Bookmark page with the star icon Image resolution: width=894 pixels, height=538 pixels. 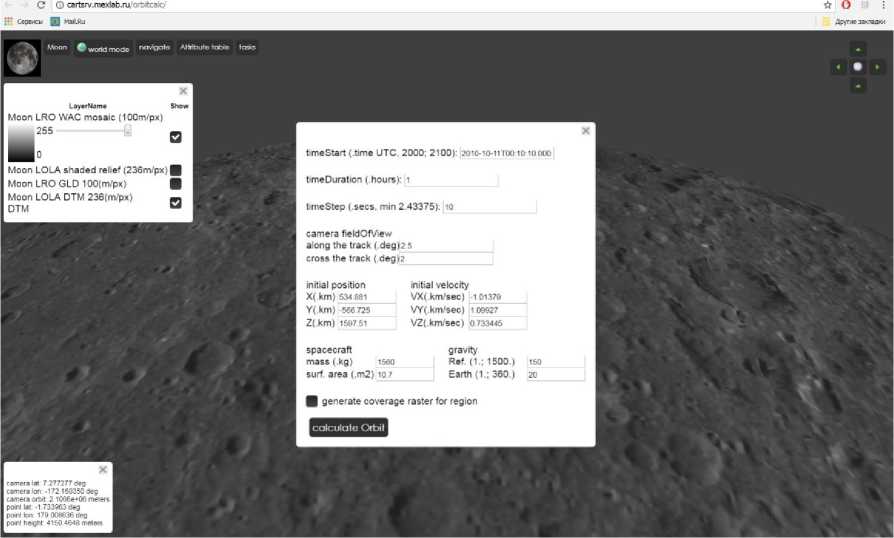click(x=827, y=5)
